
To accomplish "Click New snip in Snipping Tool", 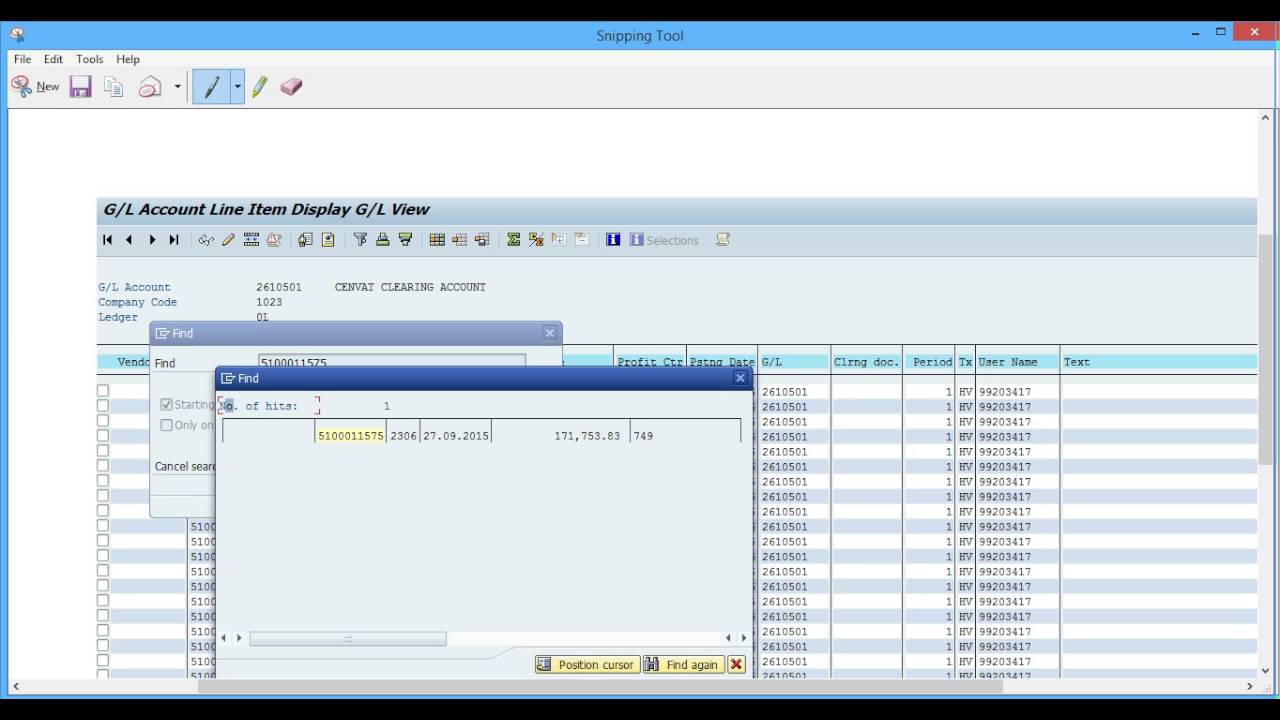I will pos(36,87).
